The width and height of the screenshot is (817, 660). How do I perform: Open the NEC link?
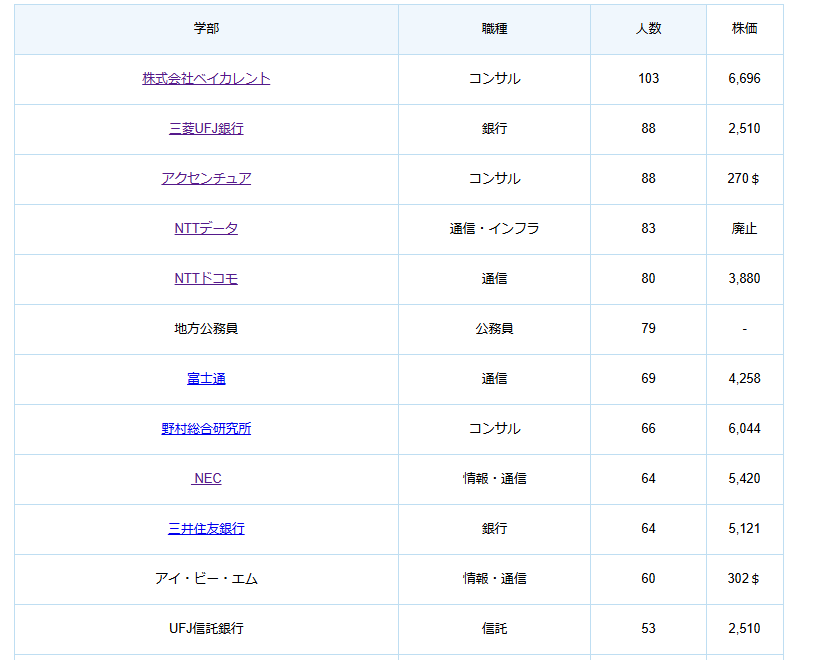point(206,479)
